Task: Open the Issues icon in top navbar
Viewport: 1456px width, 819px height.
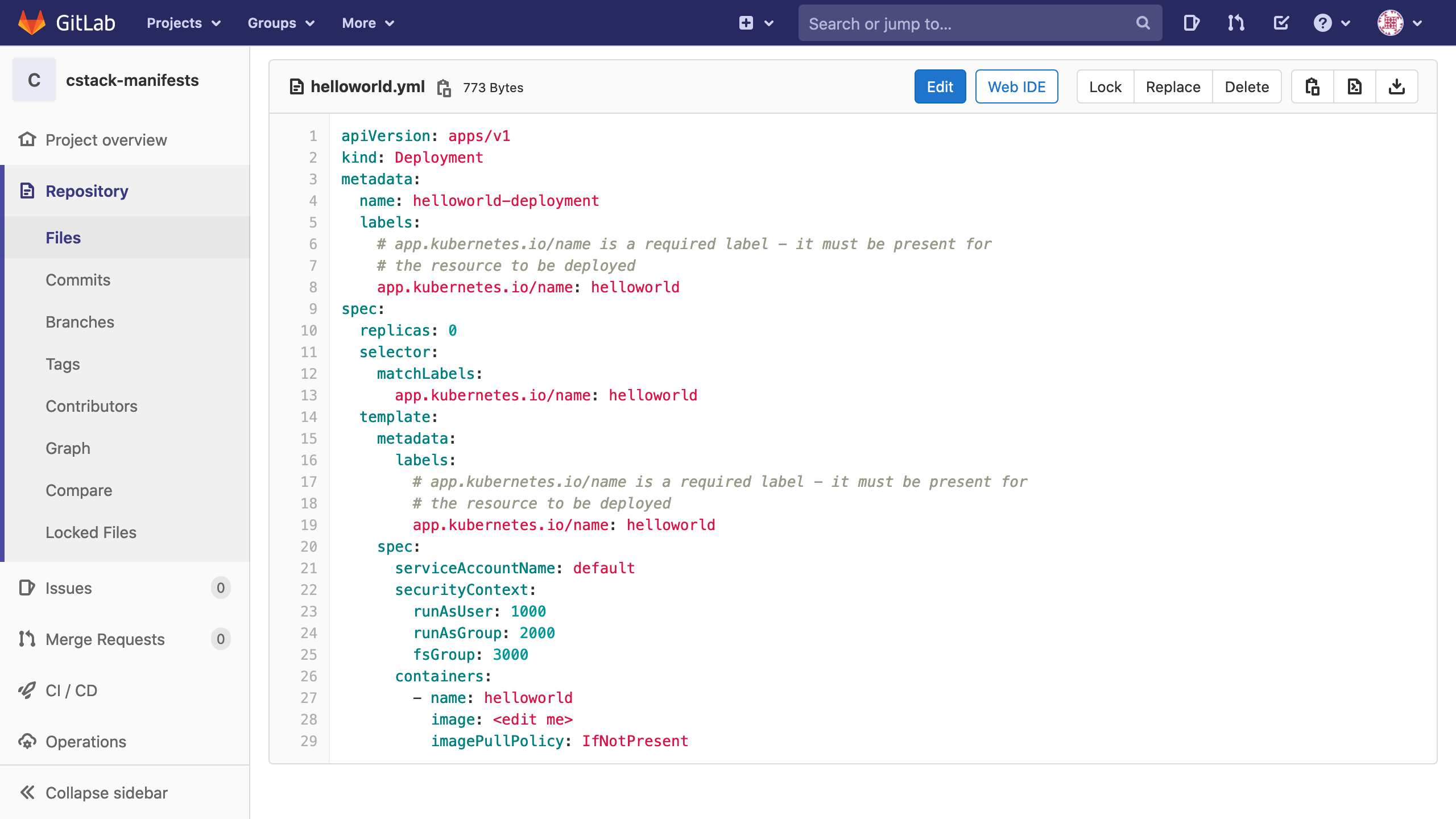Action: coord(1191,23)
